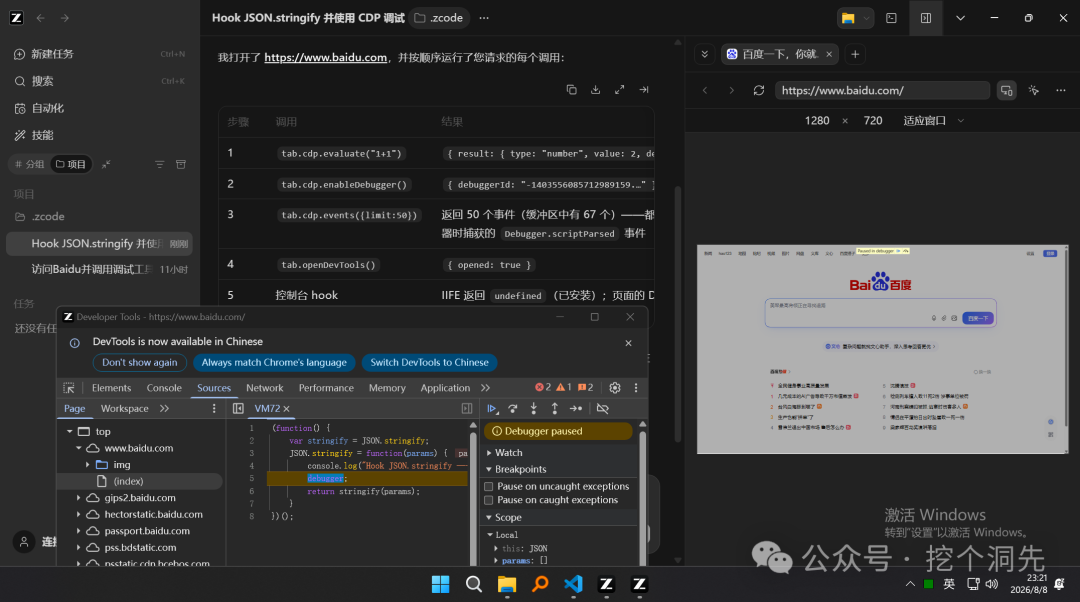Expand the results table to fullscreen
The width and height of the screenshot is (1080, 602).
coord(619,90)
